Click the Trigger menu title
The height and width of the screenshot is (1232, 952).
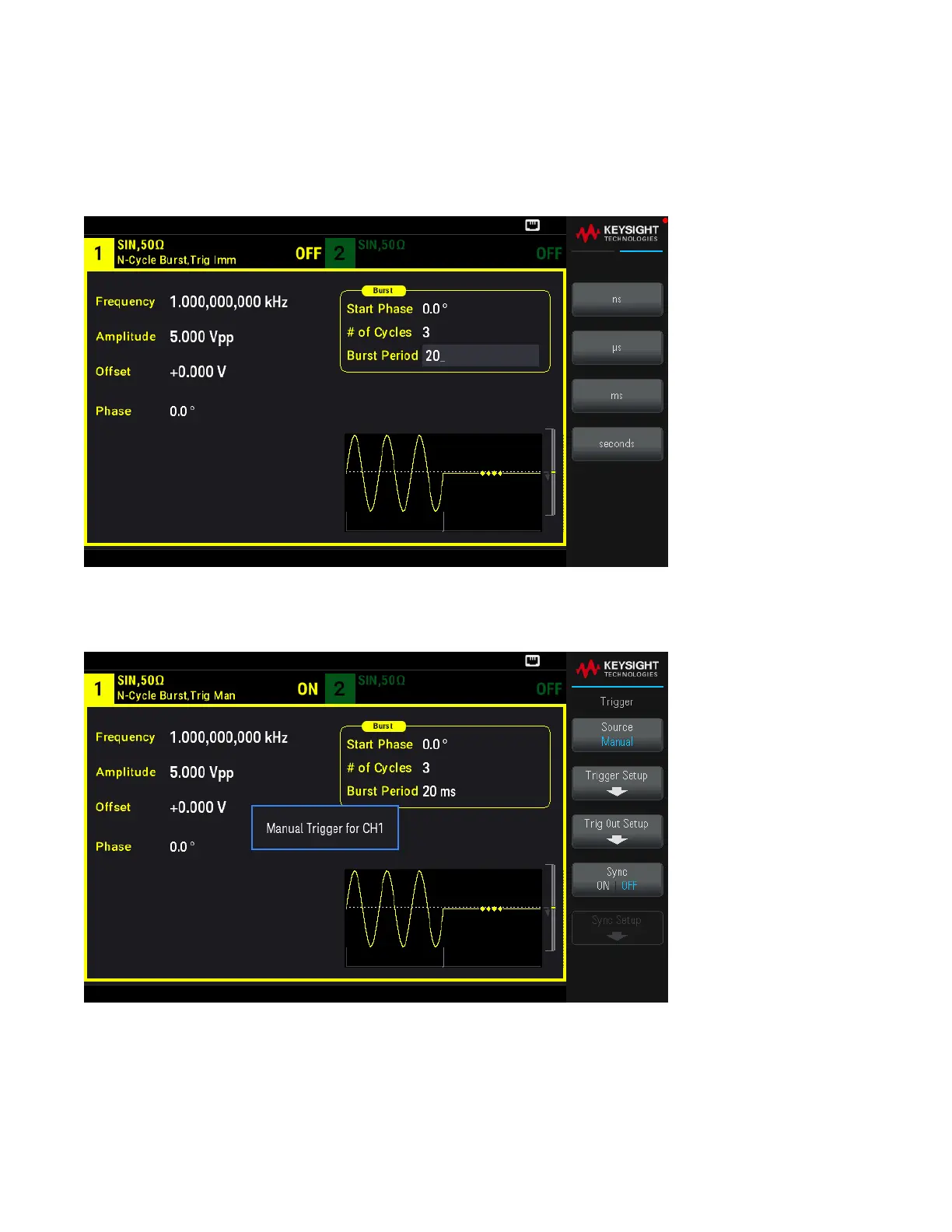[617, 702]
